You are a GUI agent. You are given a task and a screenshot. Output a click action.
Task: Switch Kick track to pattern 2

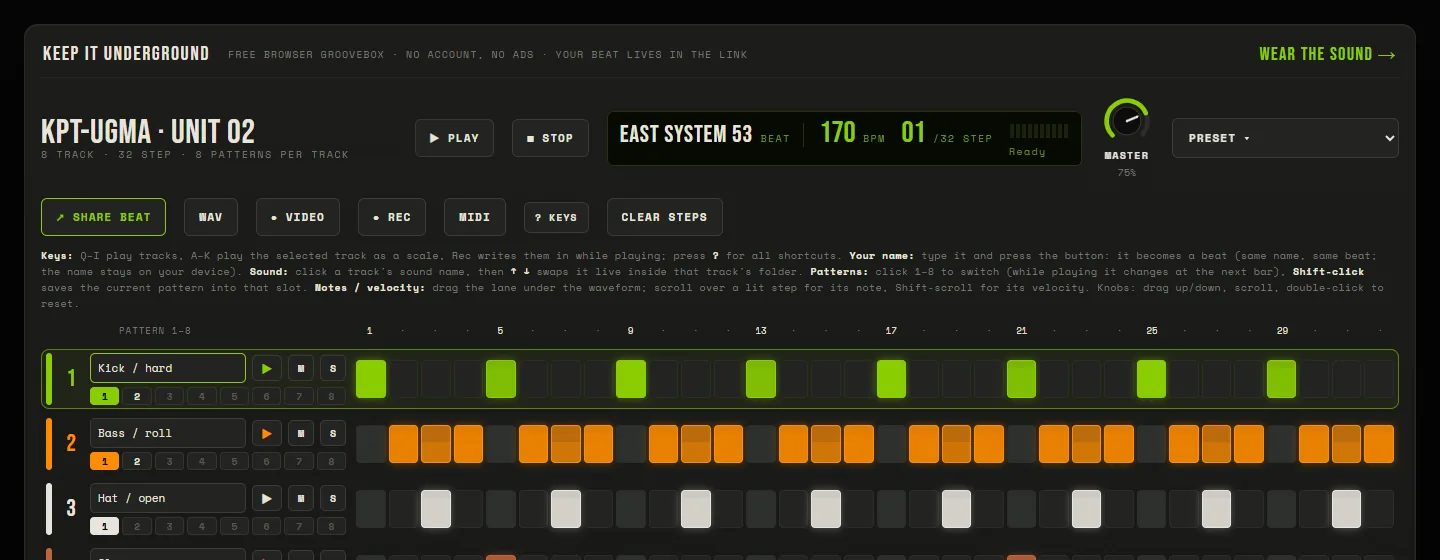point(137,396)
